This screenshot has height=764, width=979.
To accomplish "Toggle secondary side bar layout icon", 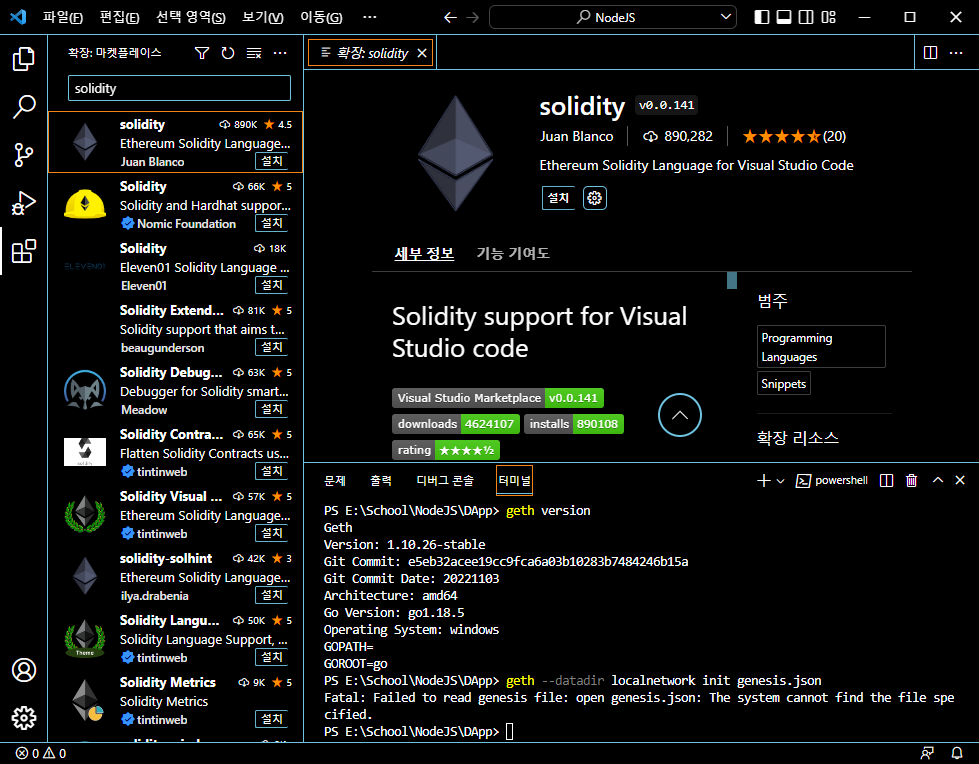I will (806, 17).
